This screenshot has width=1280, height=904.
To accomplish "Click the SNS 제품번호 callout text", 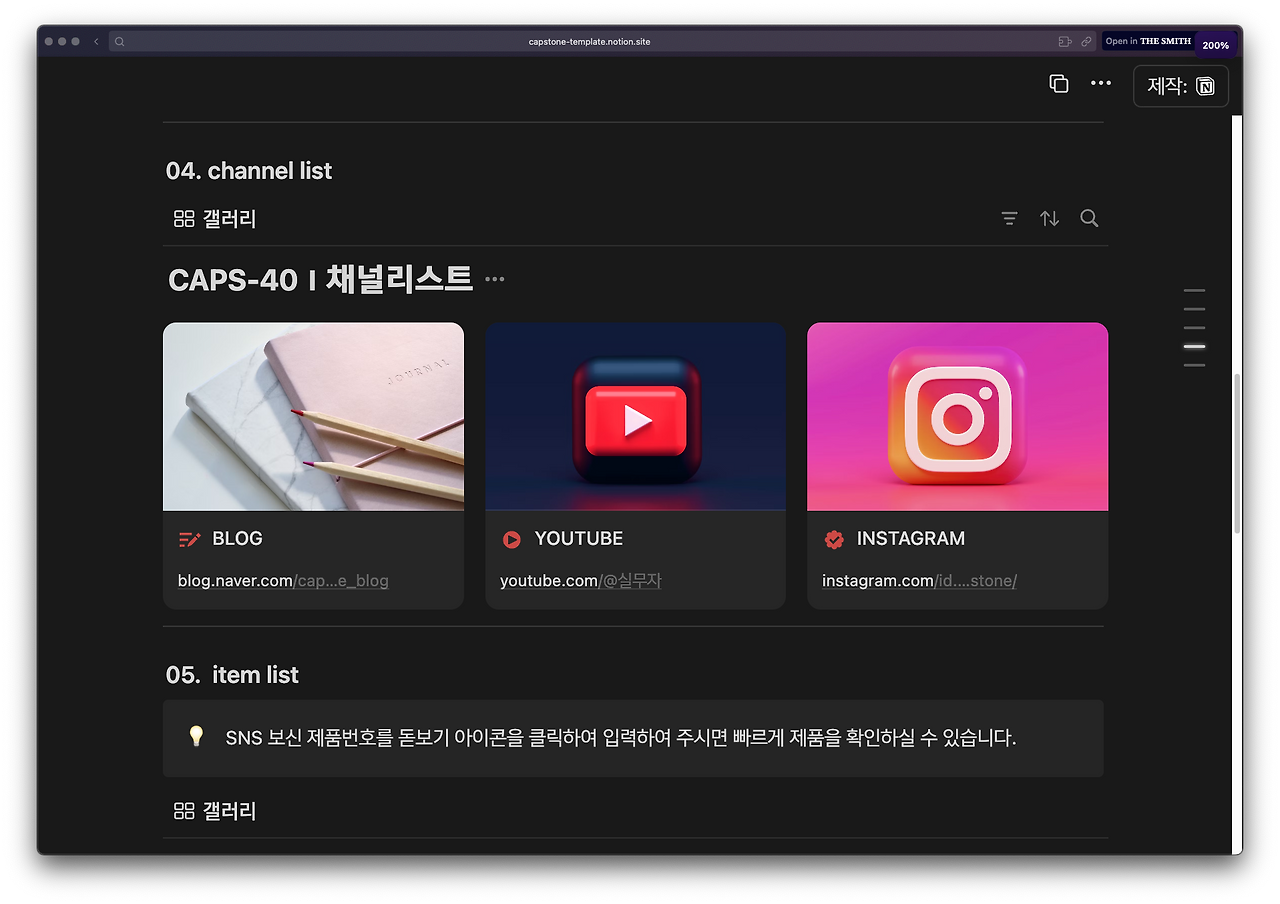I will point(620,738).
